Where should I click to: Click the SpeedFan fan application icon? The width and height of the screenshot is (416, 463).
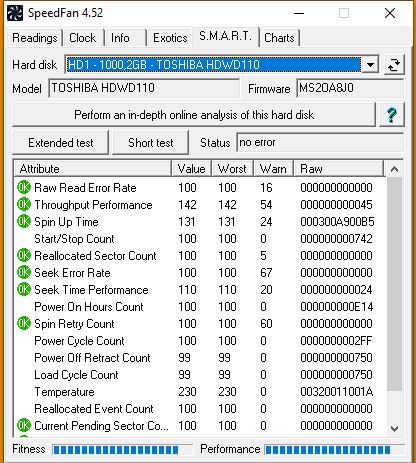click(15, 13)
